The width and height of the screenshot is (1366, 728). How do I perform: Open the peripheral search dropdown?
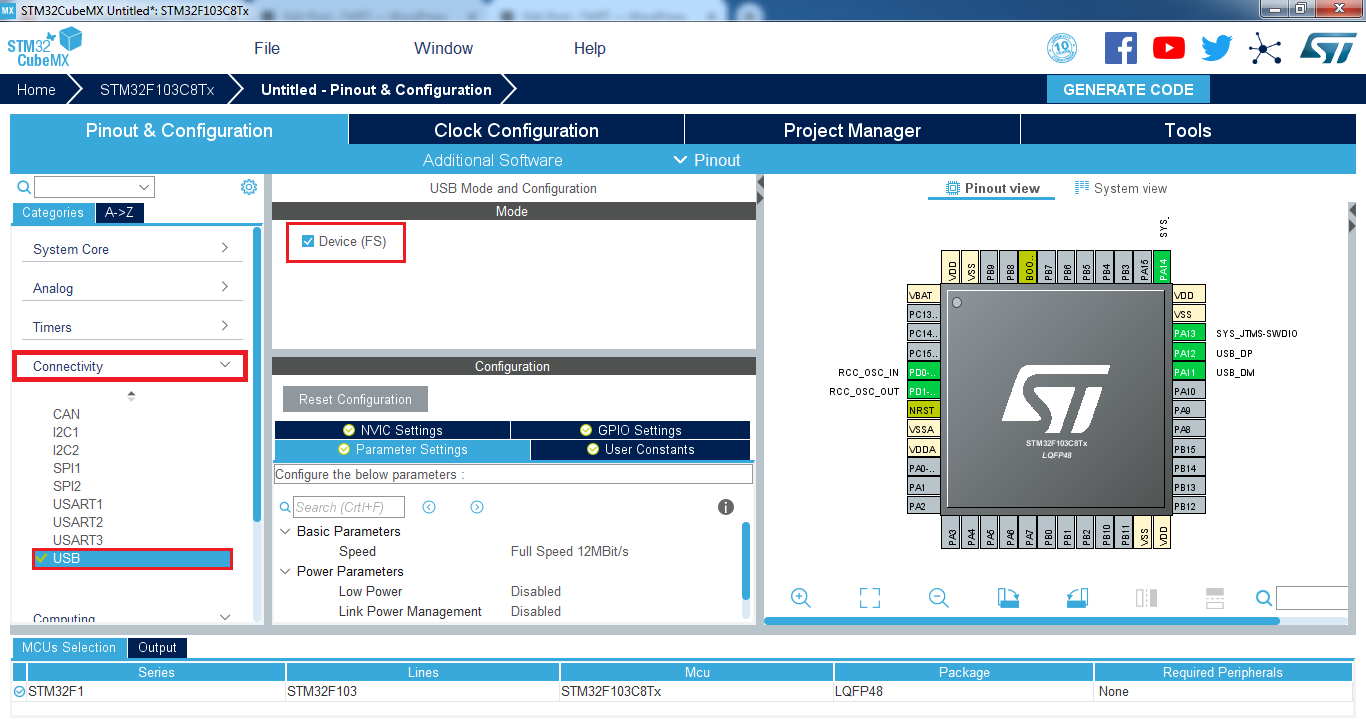click(x=145, y=187)
